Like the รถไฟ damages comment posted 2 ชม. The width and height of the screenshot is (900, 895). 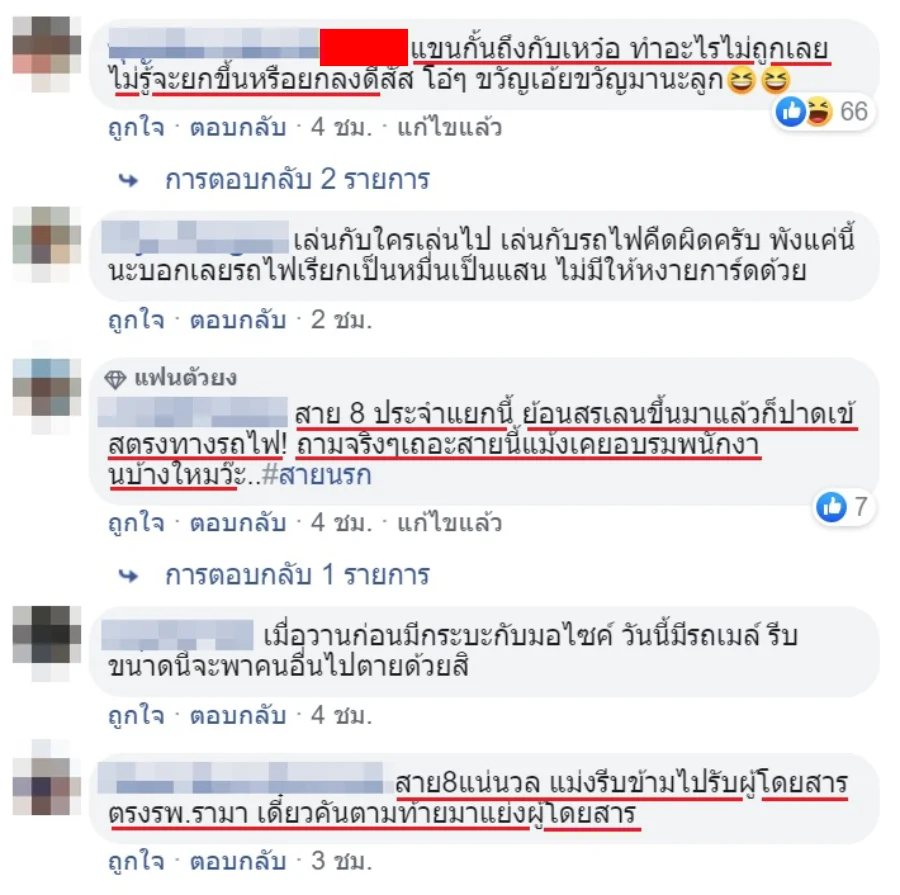click(136, 320)
